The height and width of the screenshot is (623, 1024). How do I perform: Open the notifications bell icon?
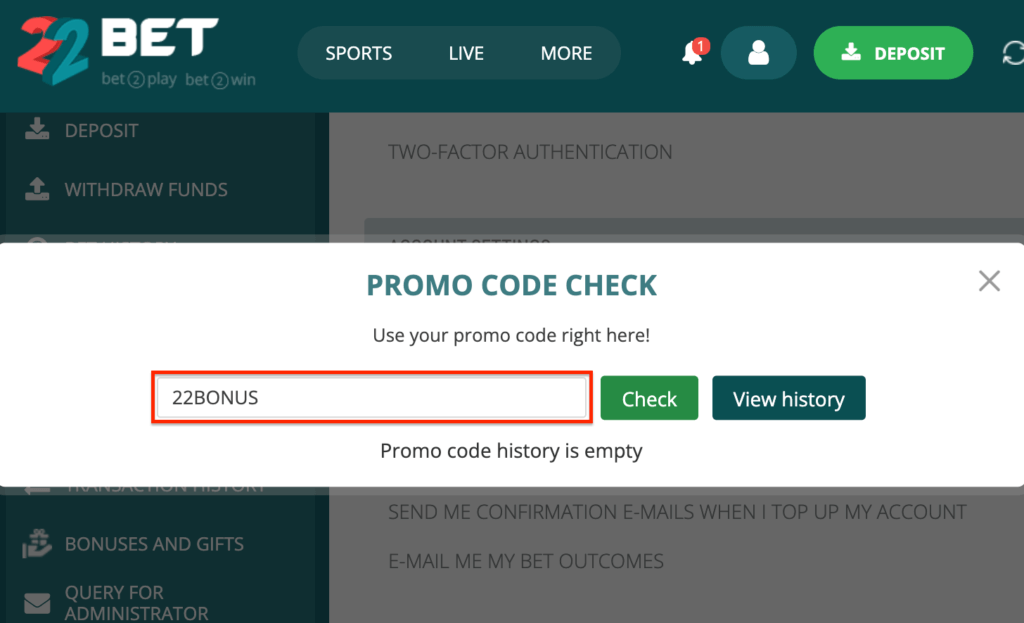(x=694, y=52)
